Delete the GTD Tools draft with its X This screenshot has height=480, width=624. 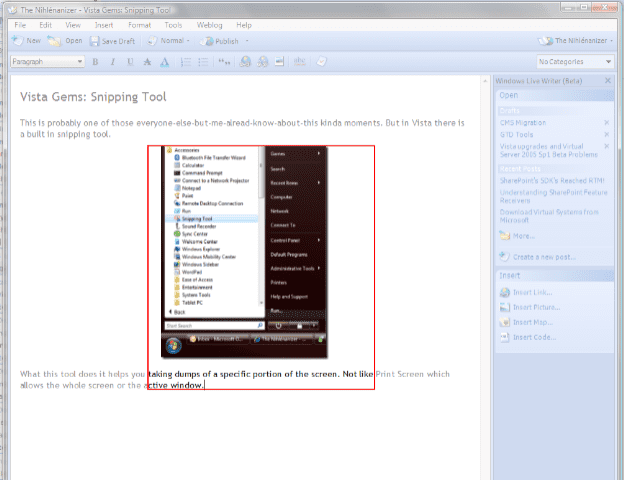[x=606, y=135]
